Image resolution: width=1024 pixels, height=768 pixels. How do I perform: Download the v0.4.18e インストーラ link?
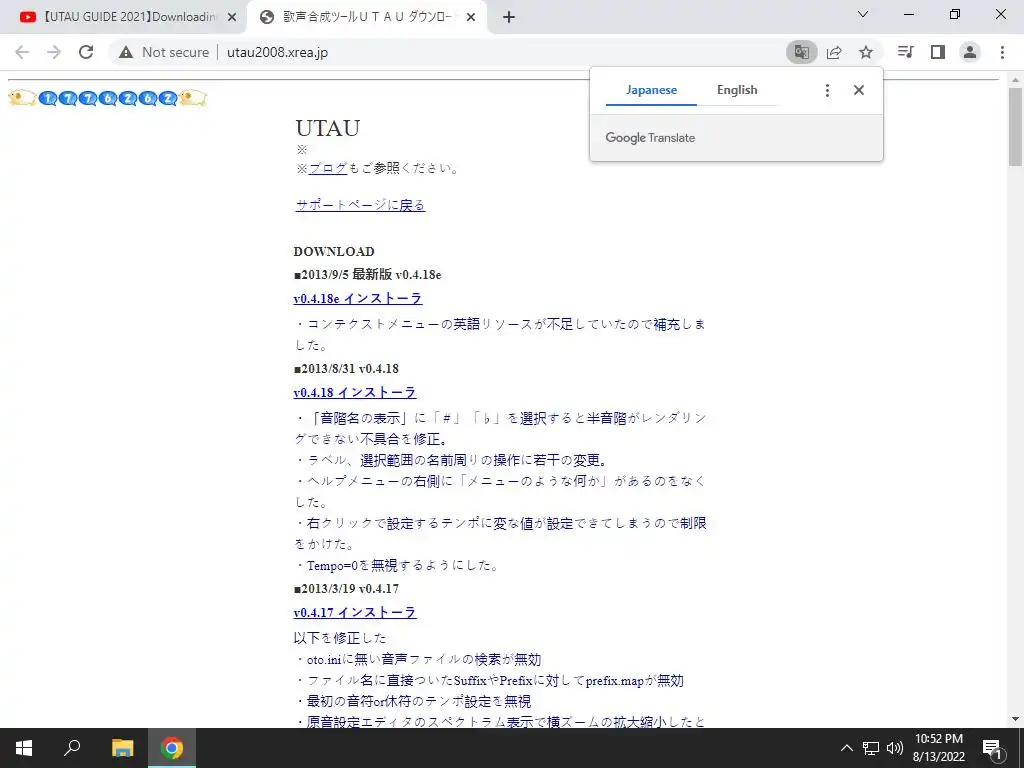coord(358,298)
